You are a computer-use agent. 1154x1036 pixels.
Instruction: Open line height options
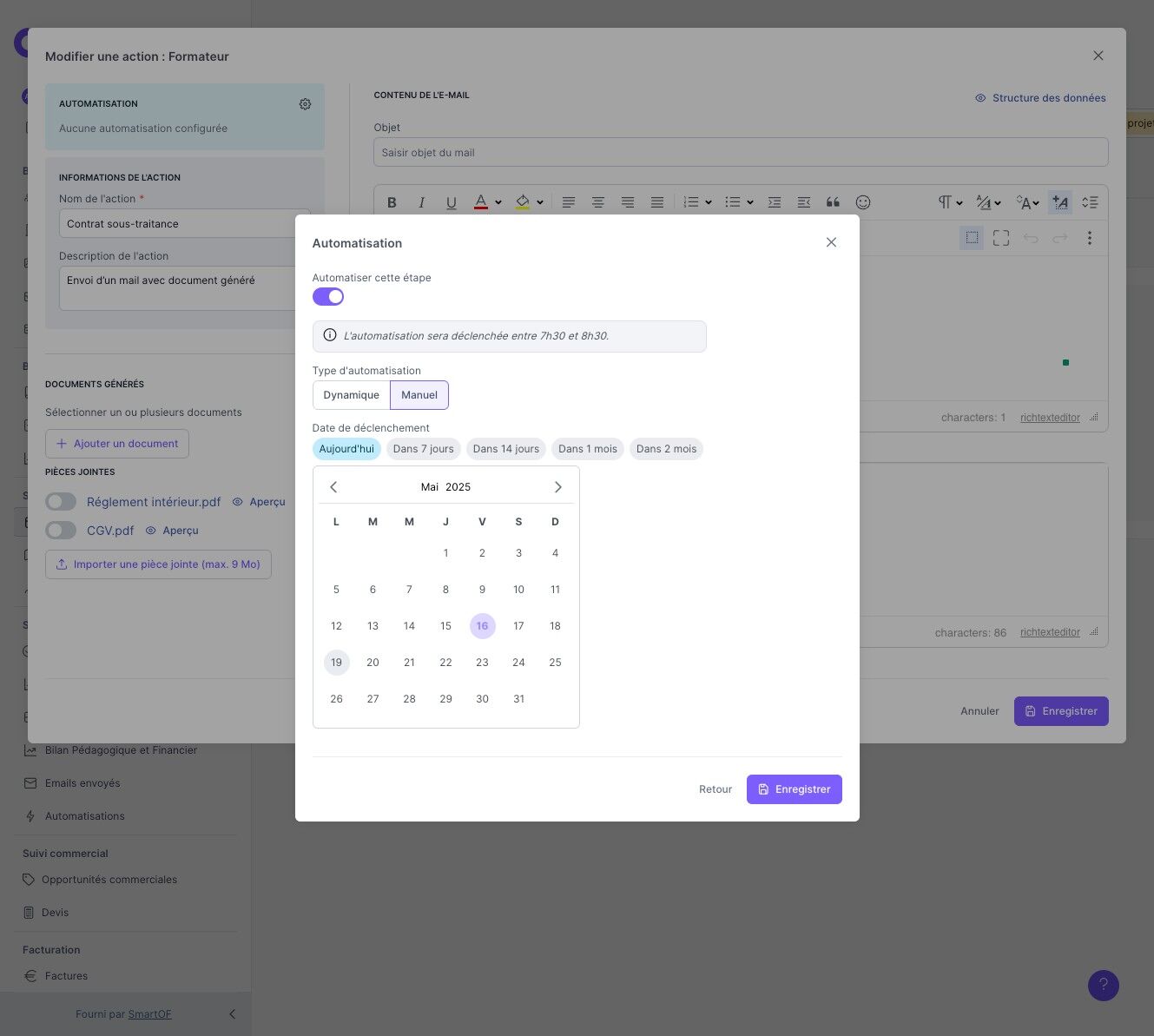[x=1090, y=202]
